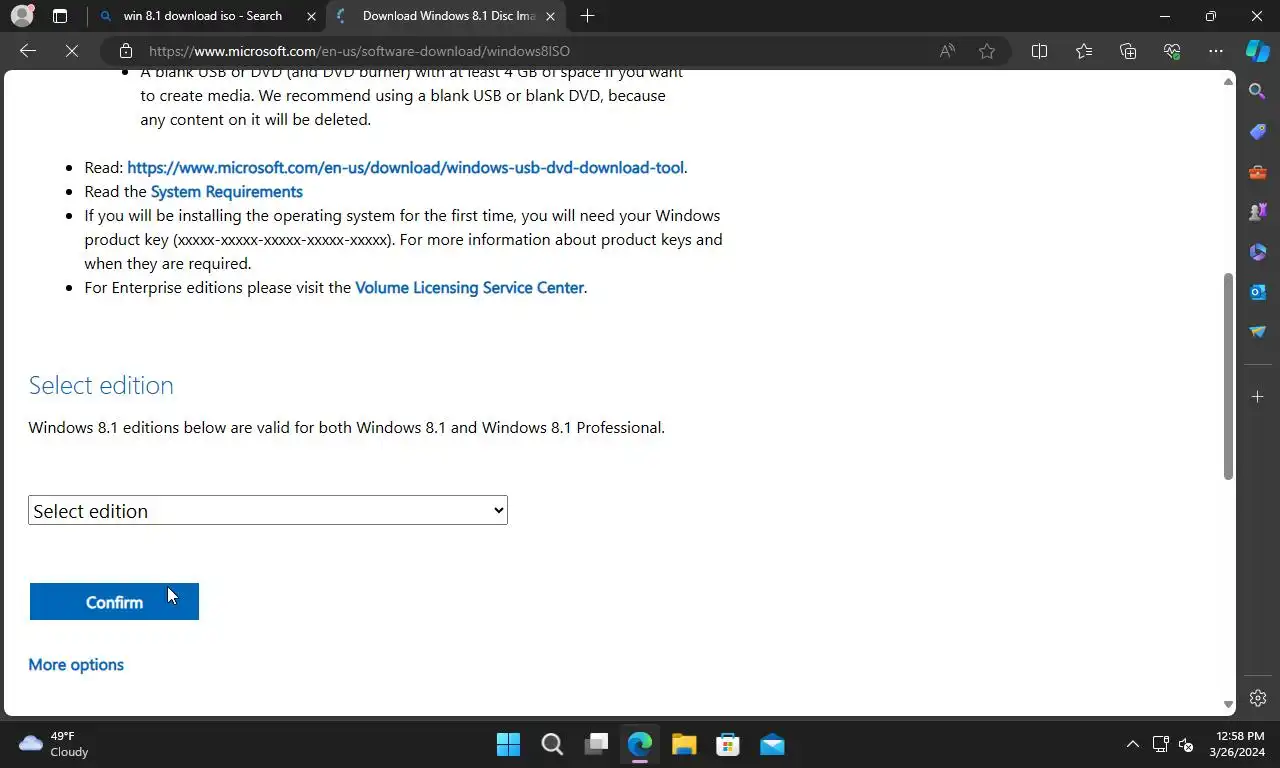Screen dimensions: 1280x768
Task: Stop loading the page
Action: tap(72, 51)
